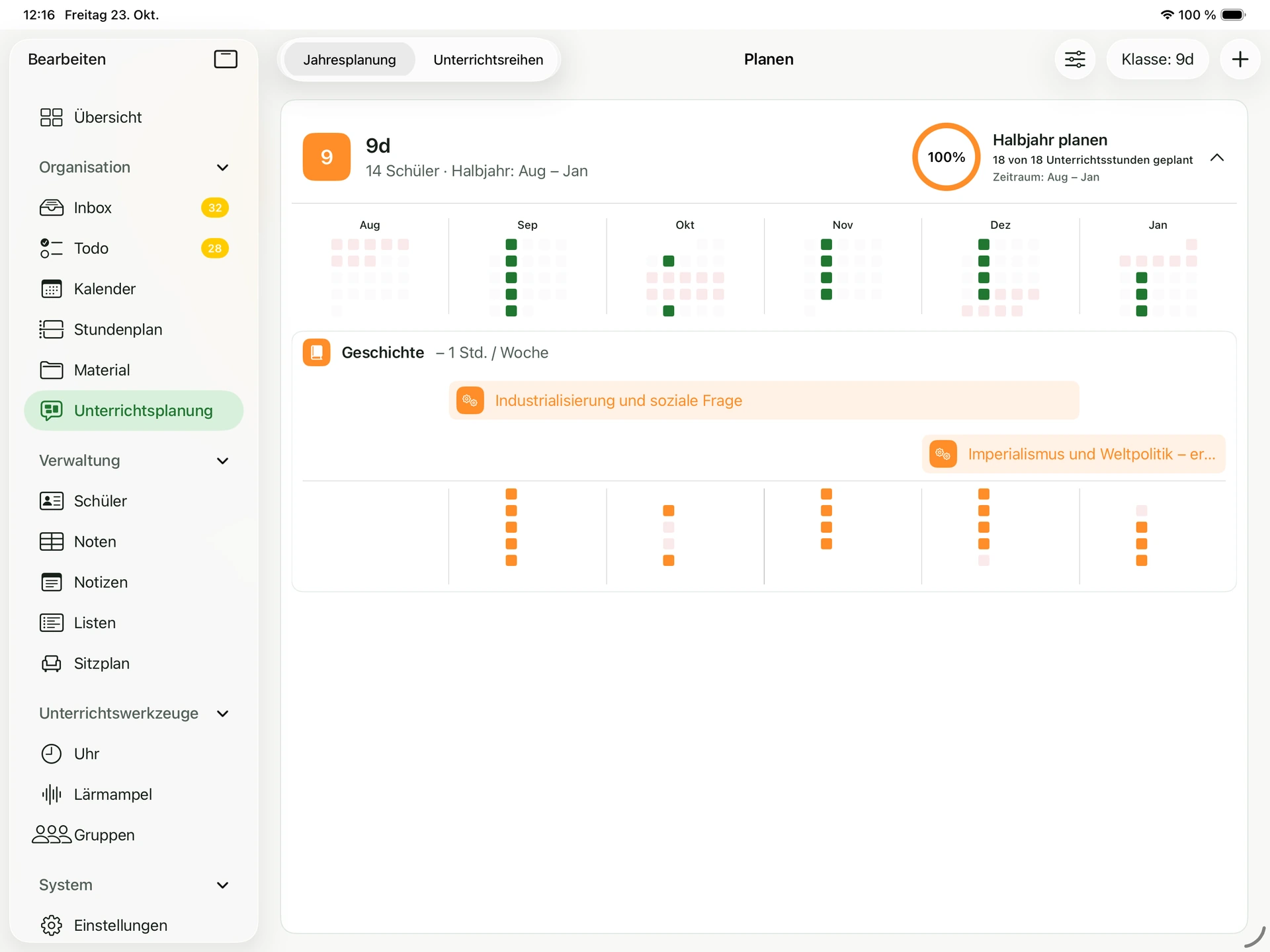Open the Listen sidebar item
Screen dimensions: 1270x952
pyautogui.click(x=134, y=623)
